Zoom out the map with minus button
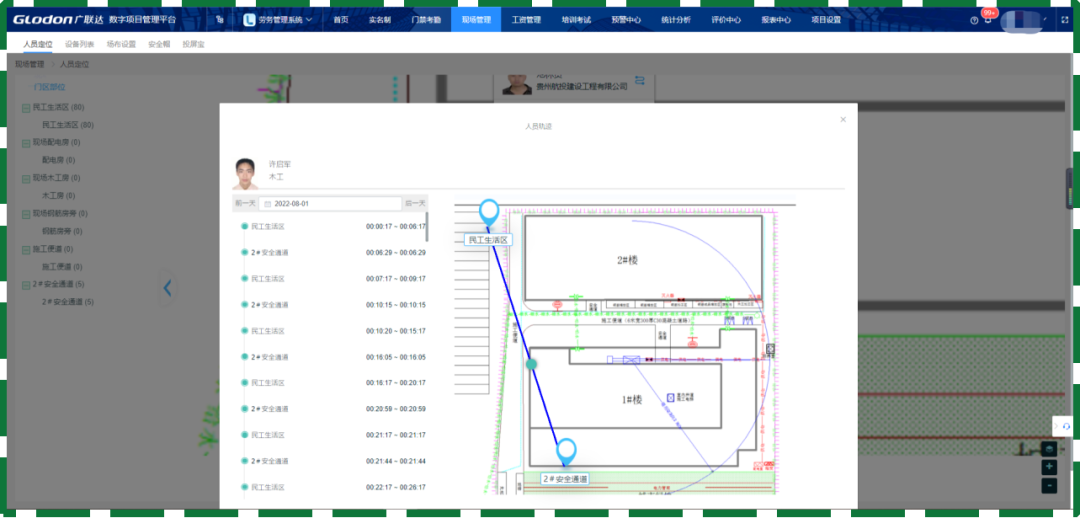This screenshot has height=518, width=1080. point(1049,486)
